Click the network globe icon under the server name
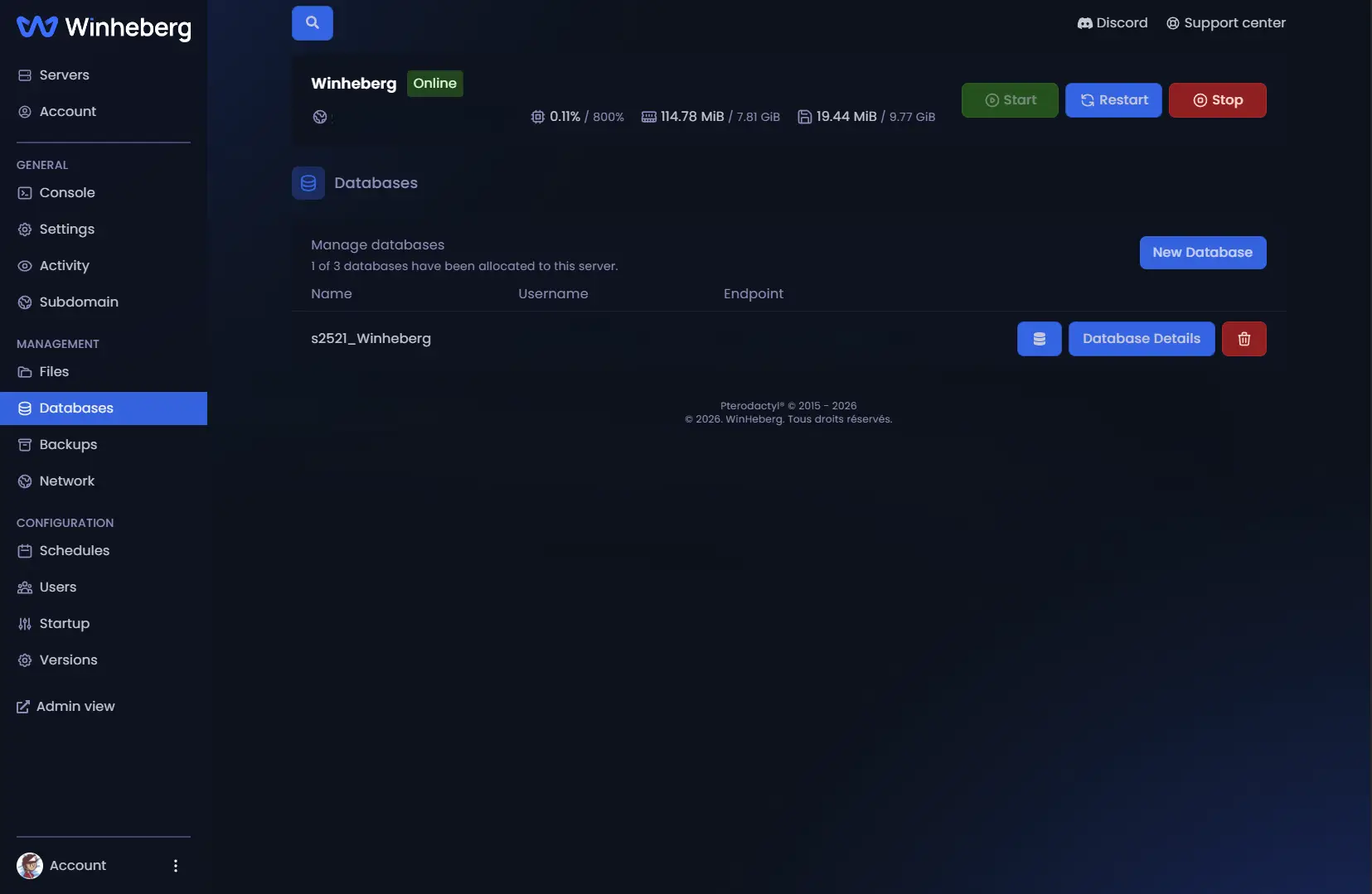The height and width of the screenshot is (894, 1372). click(x=320, y=117)
